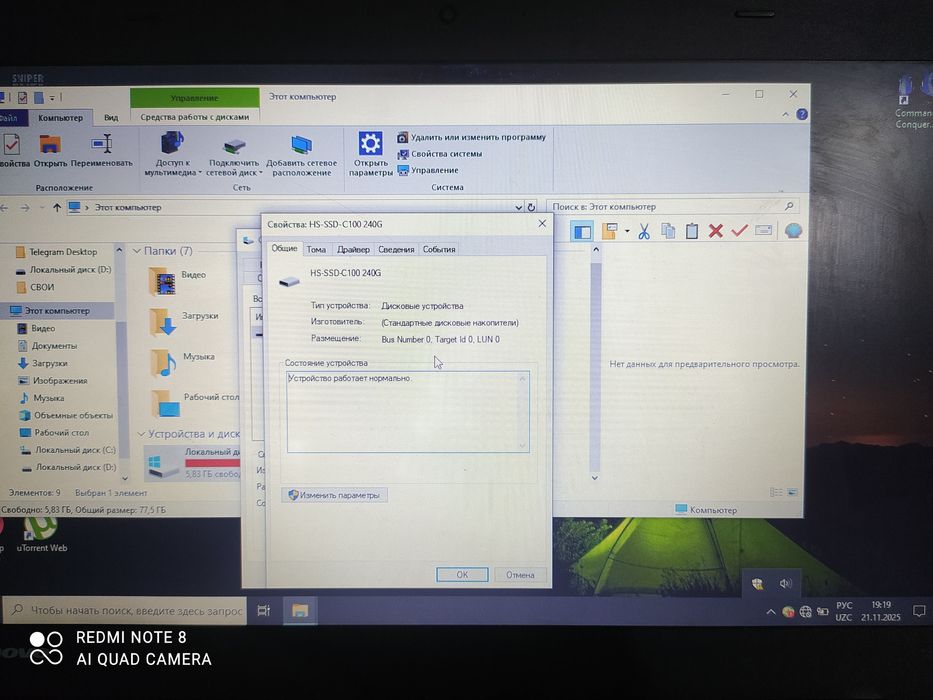Show hidden tray icons chevron

(771, 612)
